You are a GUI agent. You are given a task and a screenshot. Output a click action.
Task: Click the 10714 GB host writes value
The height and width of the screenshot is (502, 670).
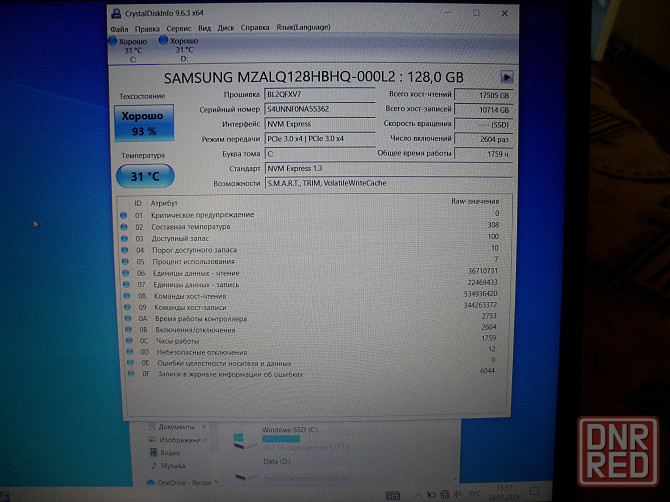point(483,110)
